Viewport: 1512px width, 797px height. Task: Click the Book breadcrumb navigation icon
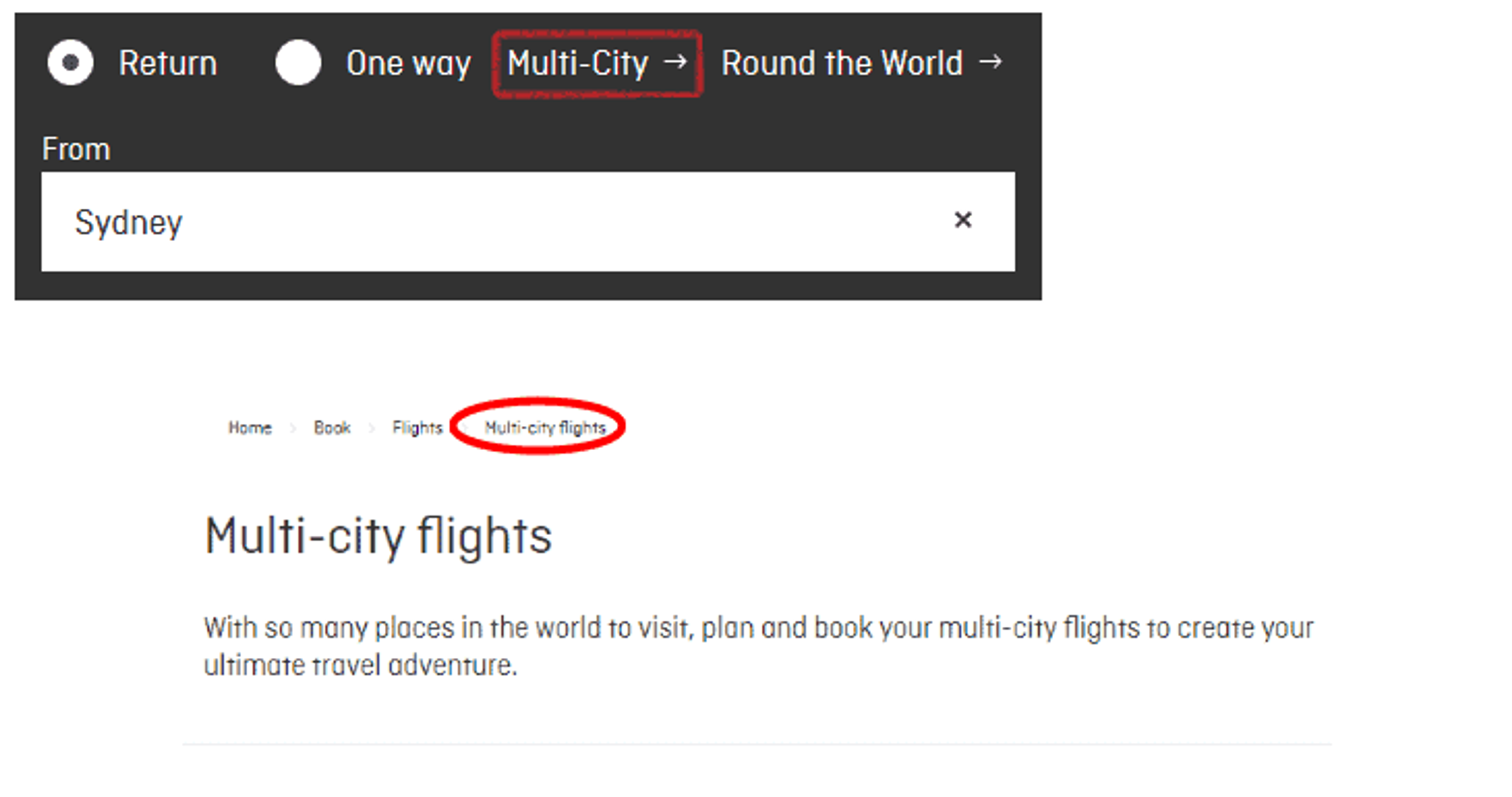(x=334, y=428)
